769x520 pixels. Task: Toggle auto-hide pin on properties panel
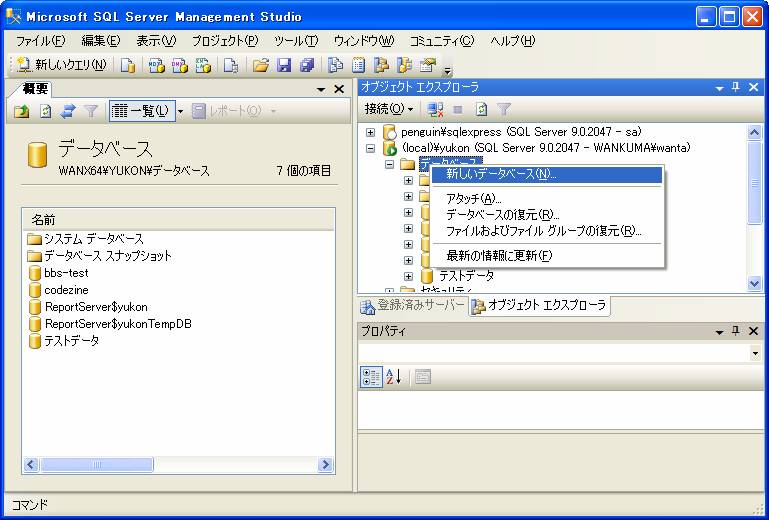736,331
